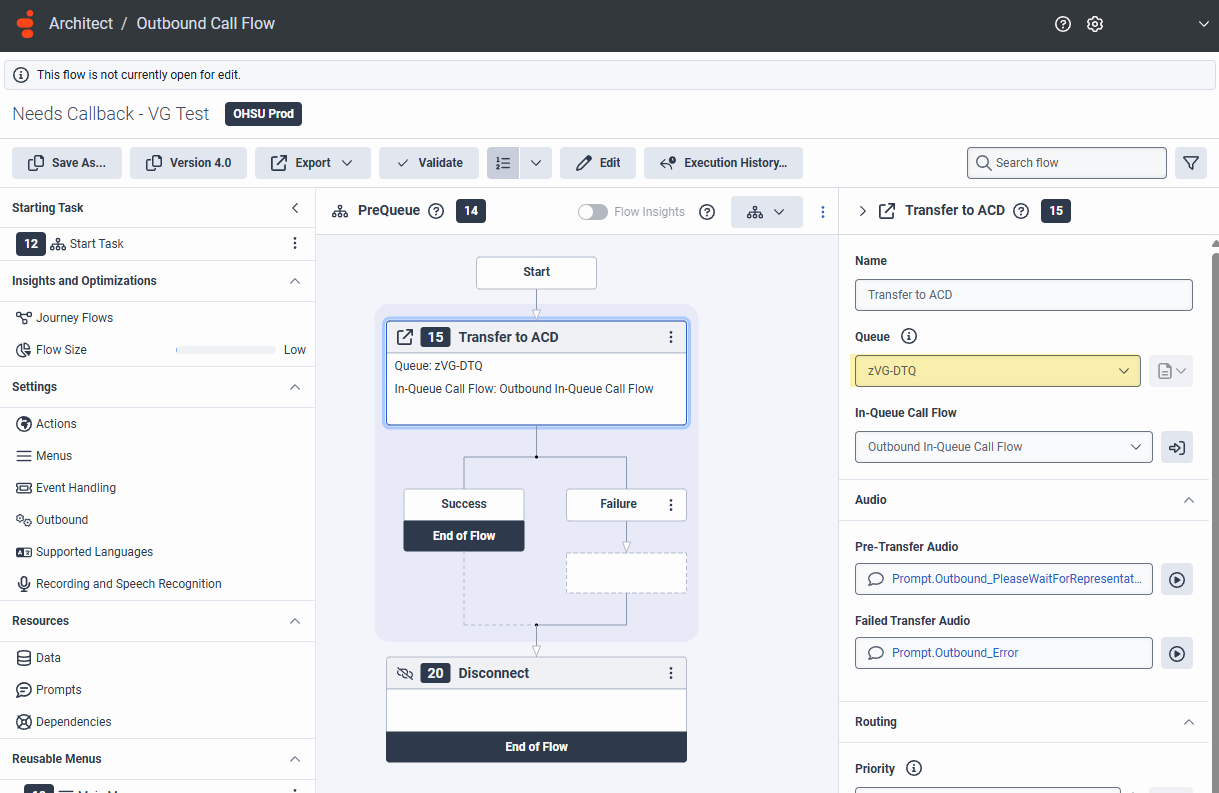The height and width of the screenshot is (793, 1219).
Task: Open dropdown arrow next to list view button
Action: pos(536,163)
